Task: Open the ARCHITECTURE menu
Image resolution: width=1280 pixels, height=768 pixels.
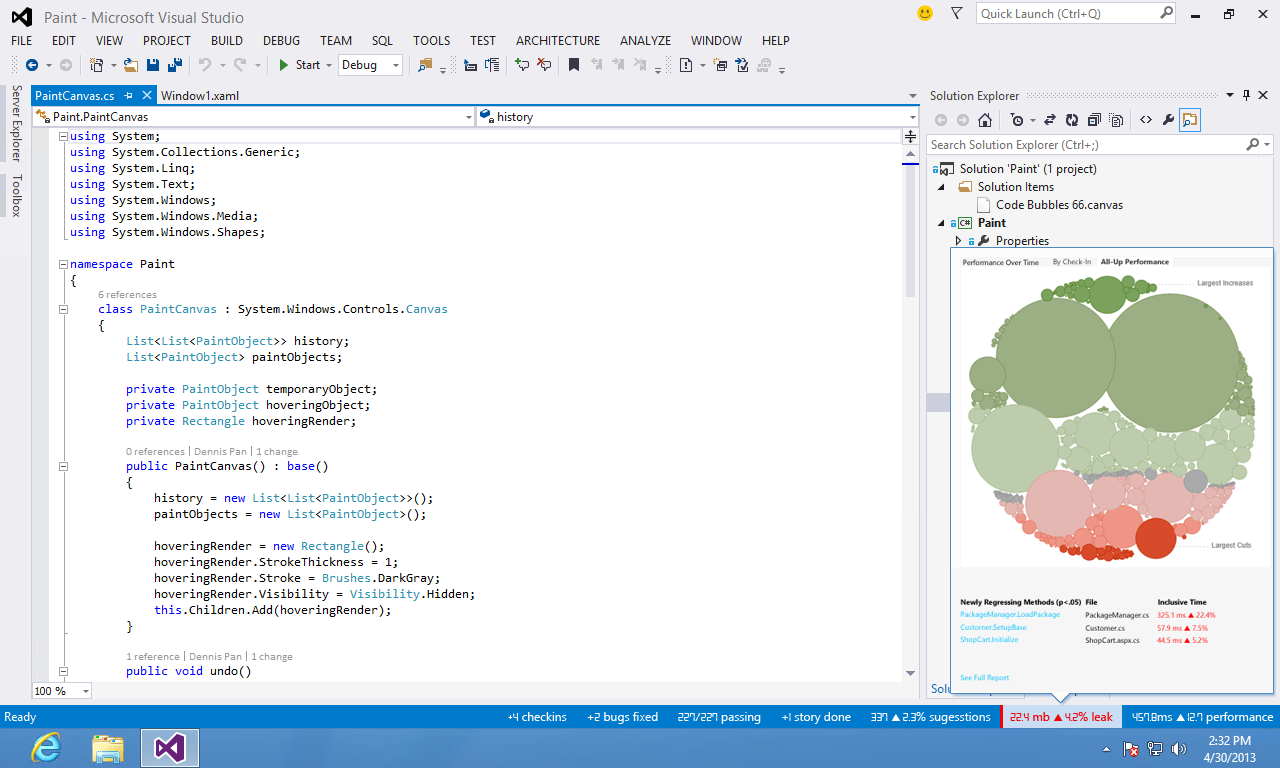Action: pos(558,41)
